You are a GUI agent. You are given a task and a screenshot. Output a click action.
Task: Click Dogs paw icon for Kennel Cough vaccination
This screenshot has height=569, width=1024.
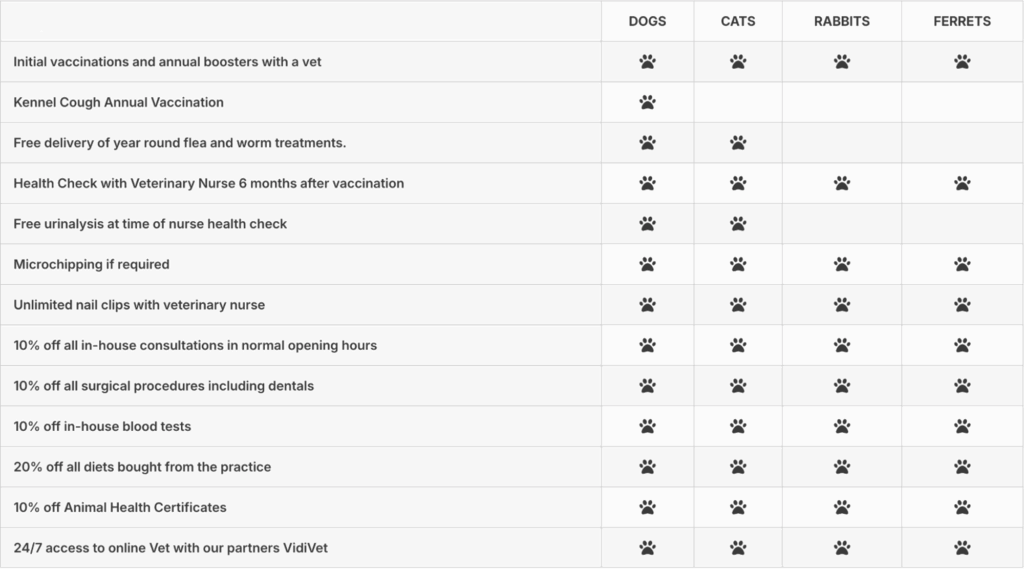[647, 102]
